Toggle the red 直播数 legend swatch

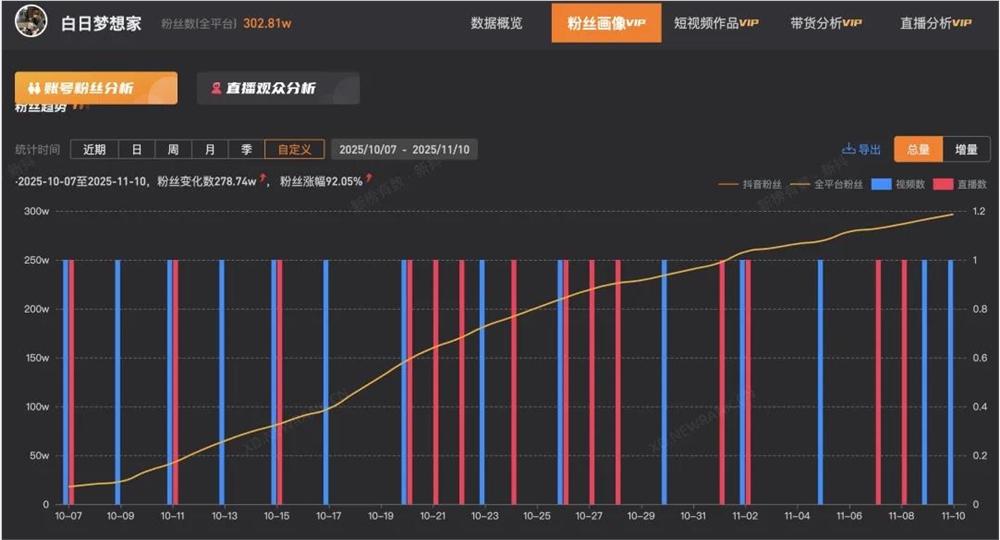pyautogui.click(x=943, y=184)
